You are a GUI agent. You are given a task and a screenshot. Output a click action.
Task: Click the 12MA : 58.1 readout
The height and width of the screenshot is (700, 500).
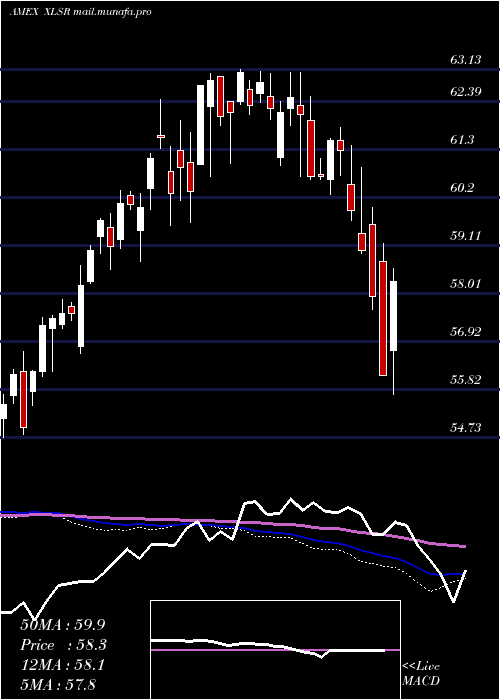click(62, 665)
